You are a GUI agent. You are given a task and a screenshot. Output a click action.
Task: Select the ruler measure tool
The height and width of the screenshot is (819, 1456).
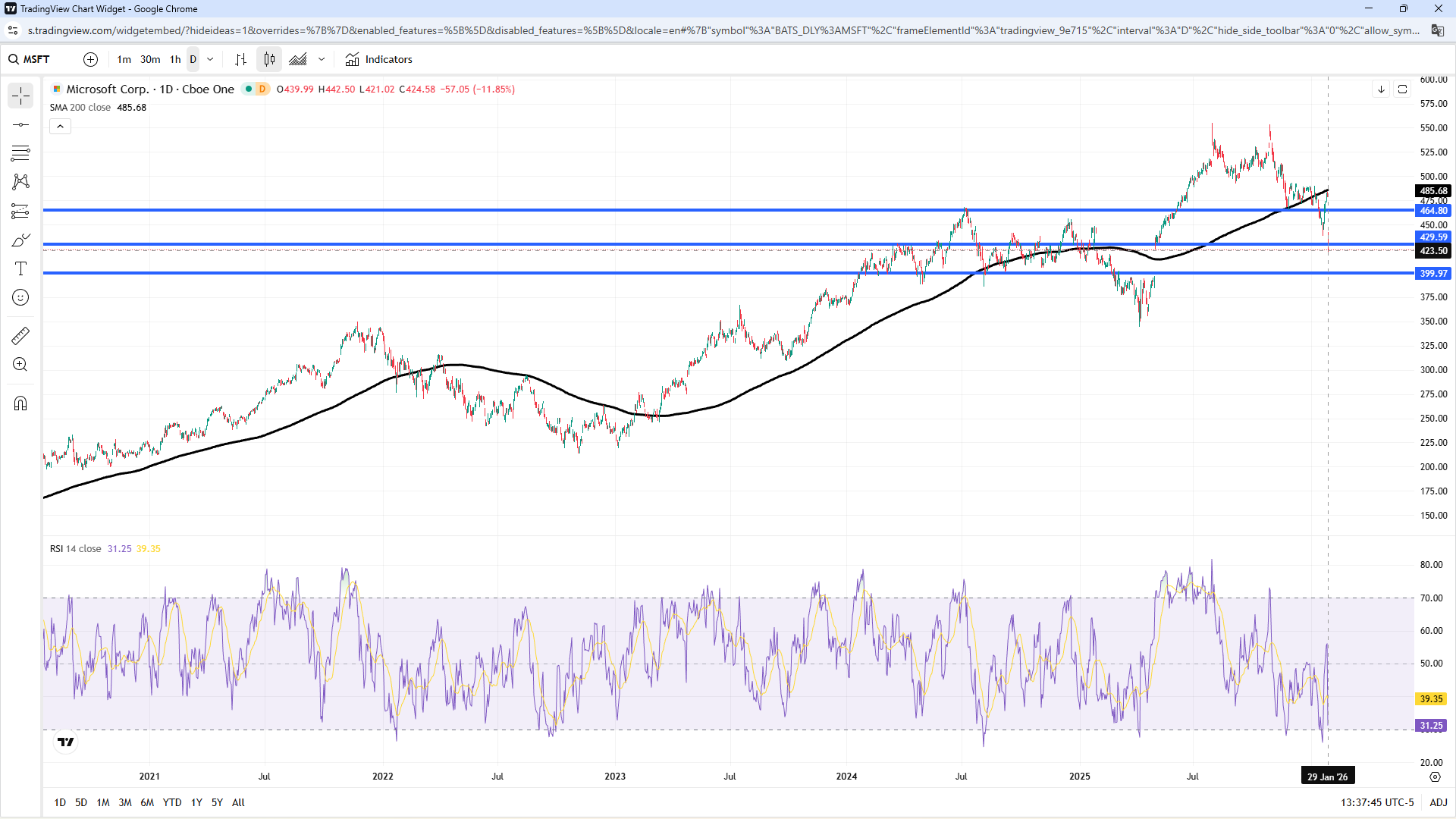[x=20, y=335]
